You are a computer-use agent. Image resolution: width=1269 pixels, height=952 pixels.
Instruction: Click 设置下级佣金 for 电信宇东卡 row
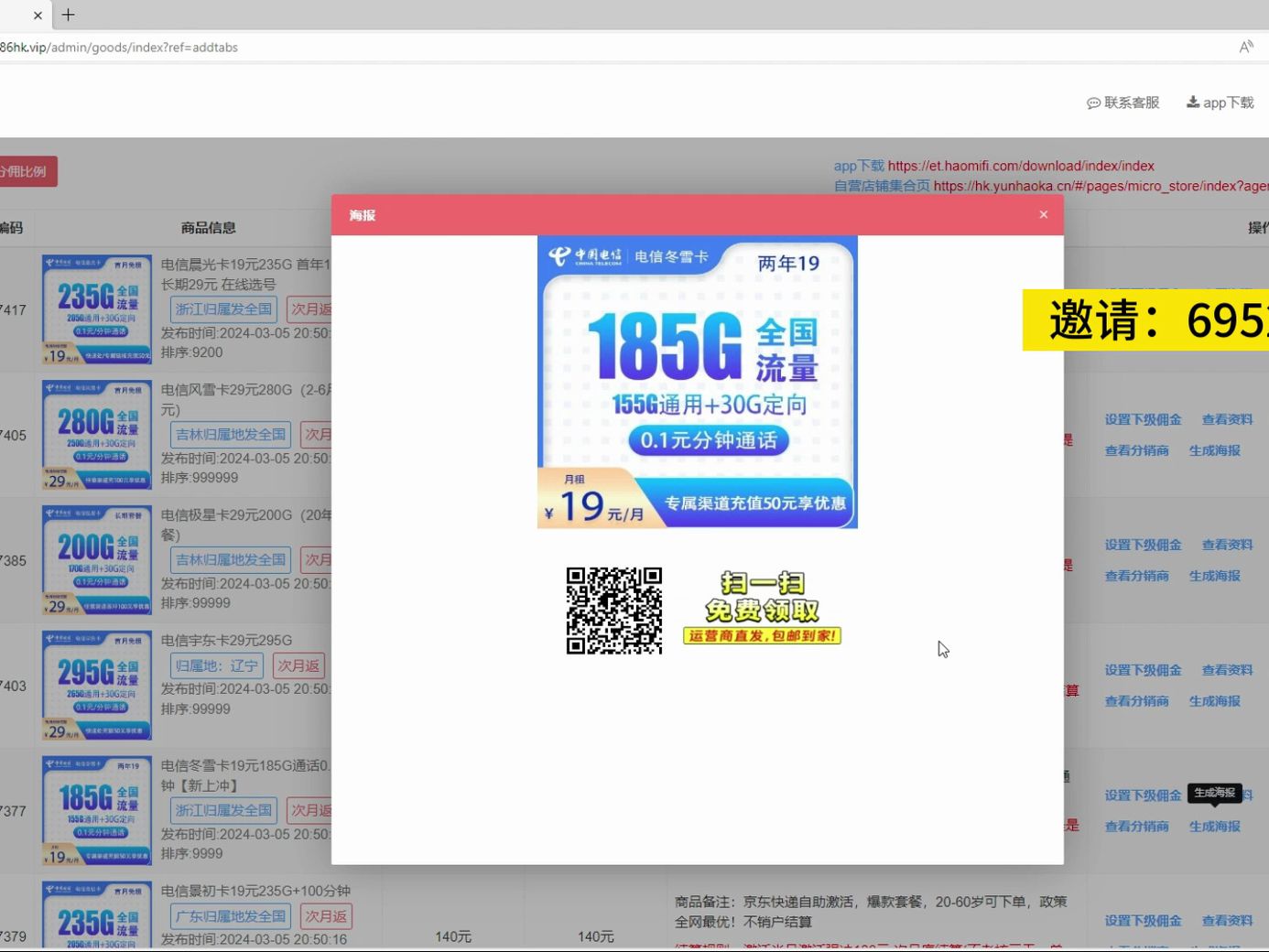1143,670
